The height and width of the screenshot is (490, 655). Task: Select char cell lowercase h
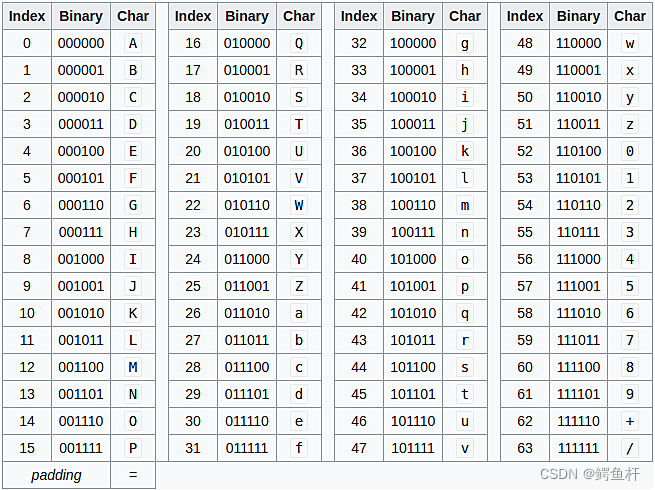point(465,70)
